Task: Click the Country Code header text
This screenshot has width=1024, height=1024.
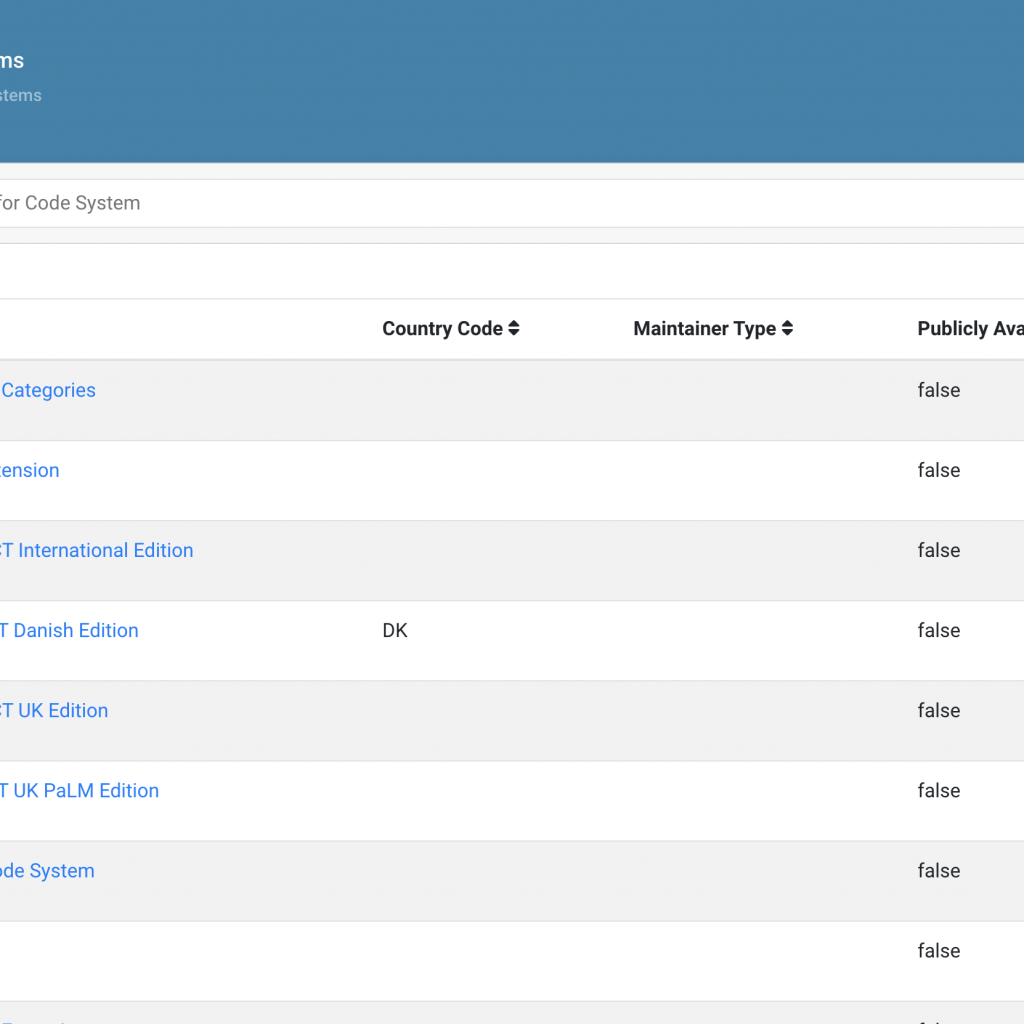Action: 442,328
